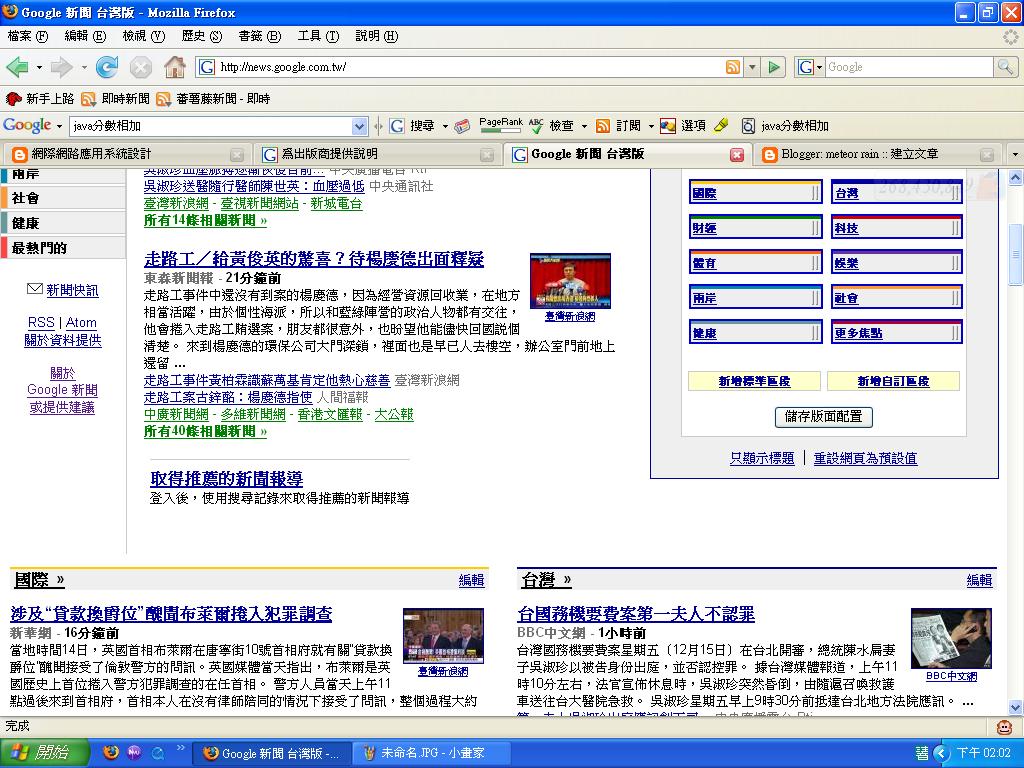
Task: Click the 國際 section box in layout panel
Action: [756, 193]
